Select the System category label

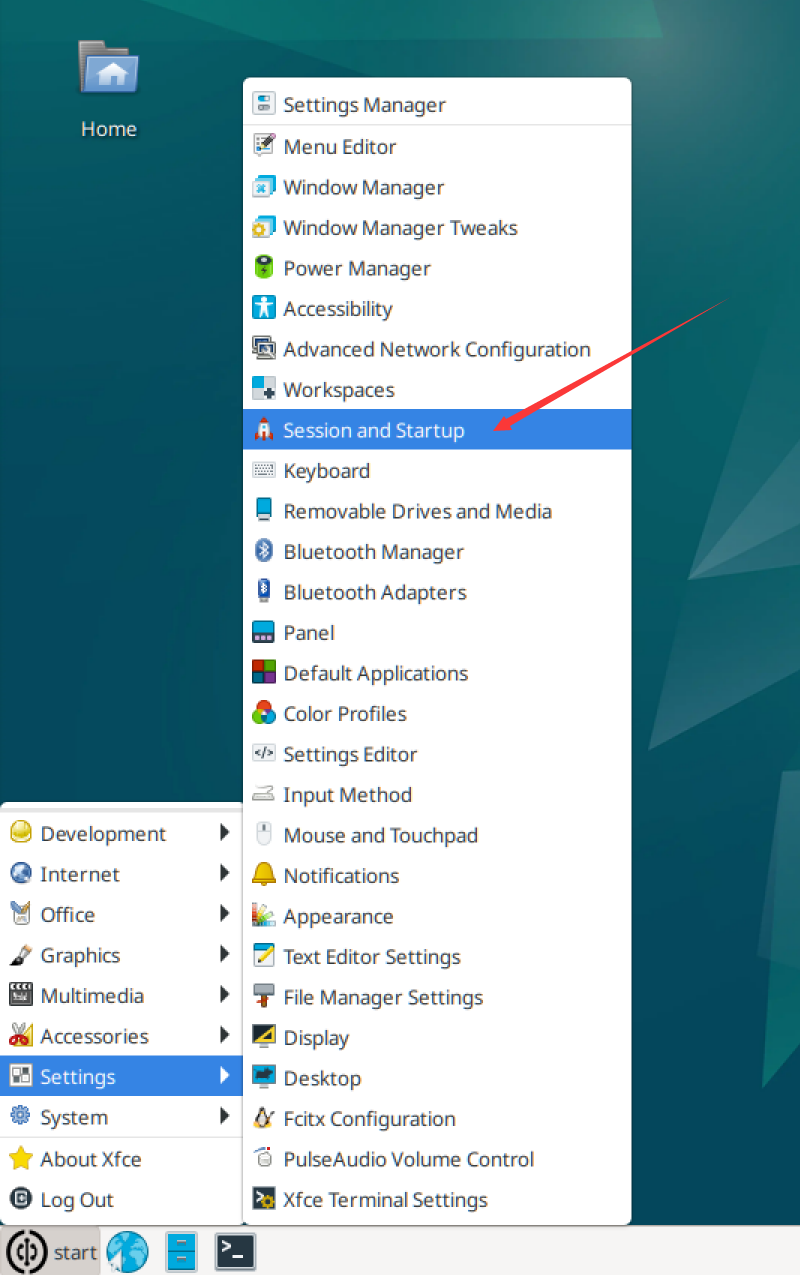click(74, 1117)
